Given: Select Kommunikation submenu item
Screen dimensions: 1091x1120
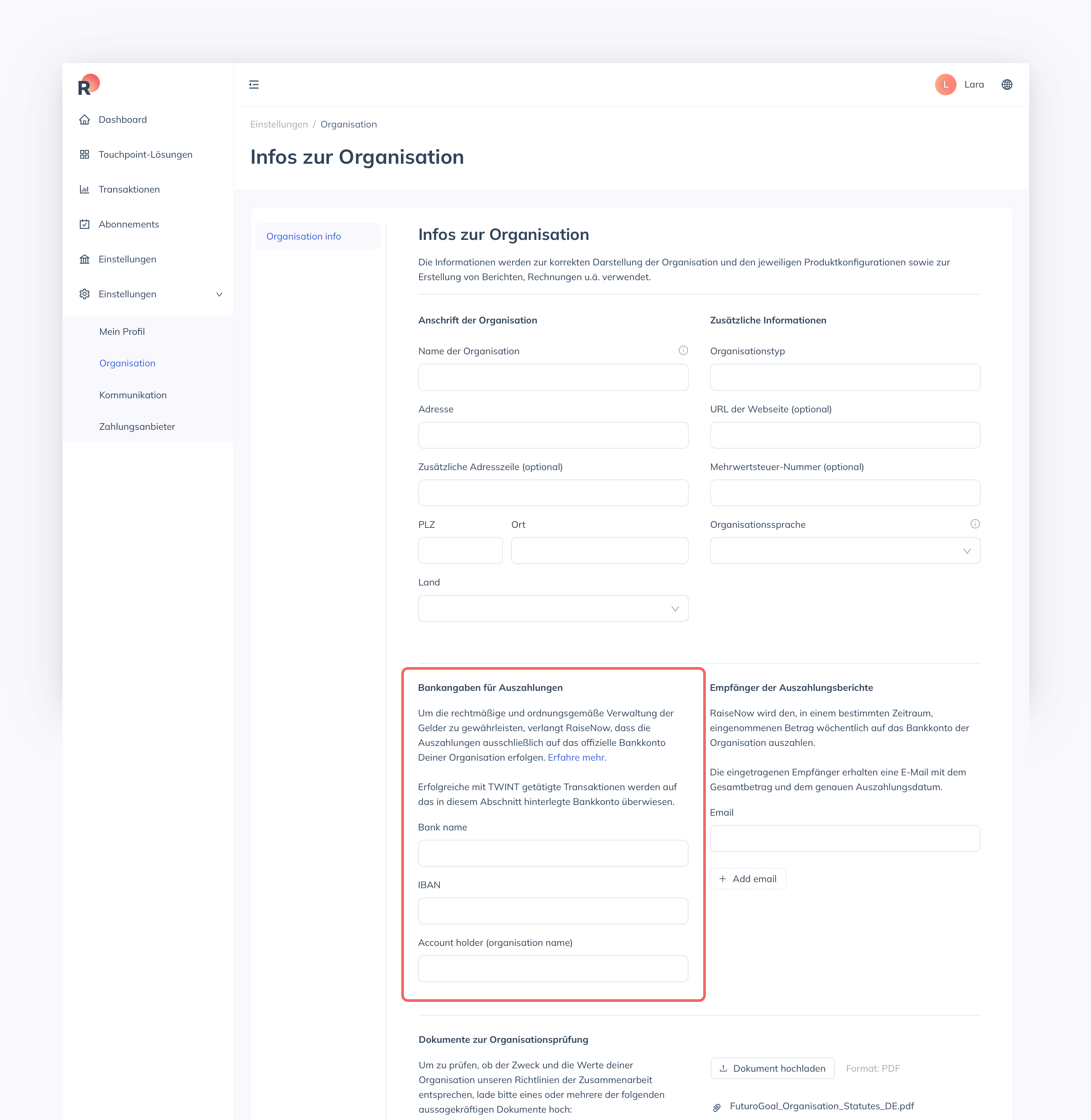Looking at the screenshot, I should [x=133, y=395].
